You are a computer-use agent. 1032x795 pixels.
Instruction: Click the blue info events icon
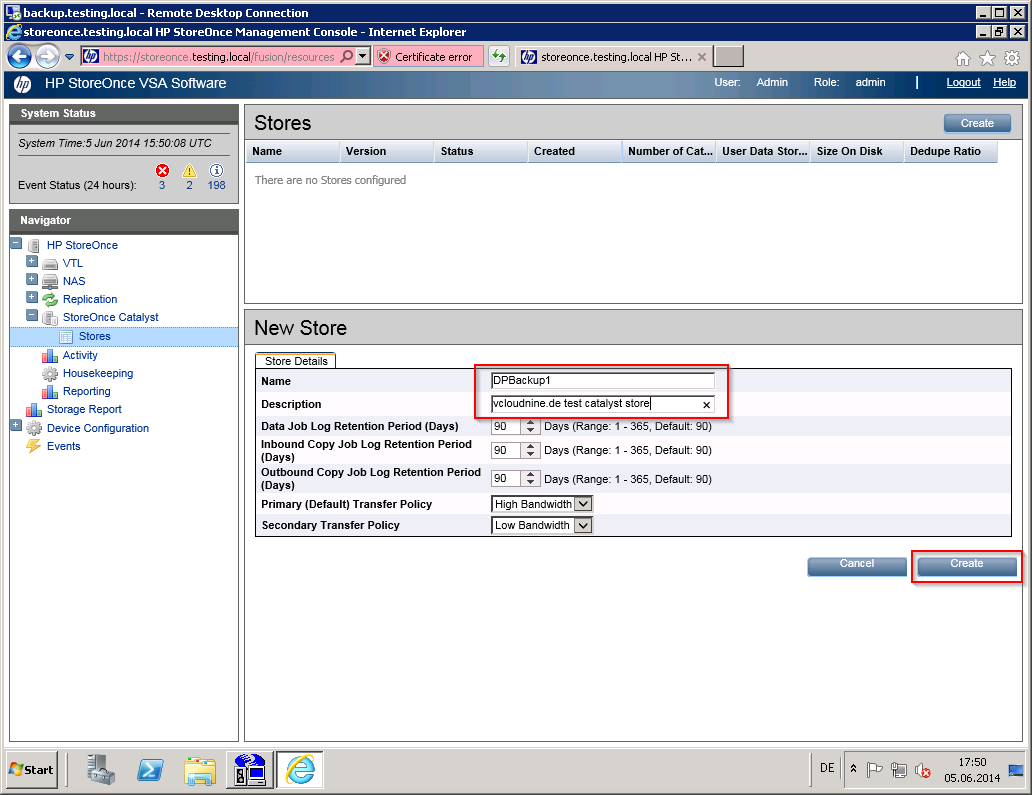click(x=216, y=170)
